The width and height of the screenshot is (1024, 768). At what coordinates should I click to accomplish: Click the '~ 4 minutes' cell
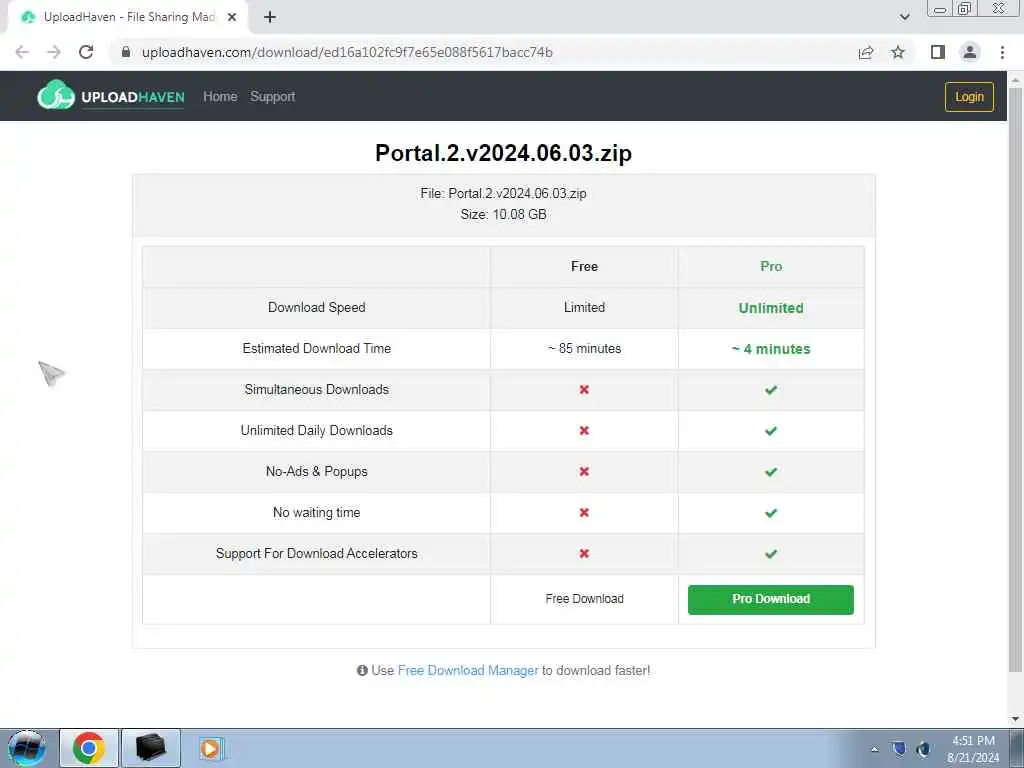pos(771,349)
